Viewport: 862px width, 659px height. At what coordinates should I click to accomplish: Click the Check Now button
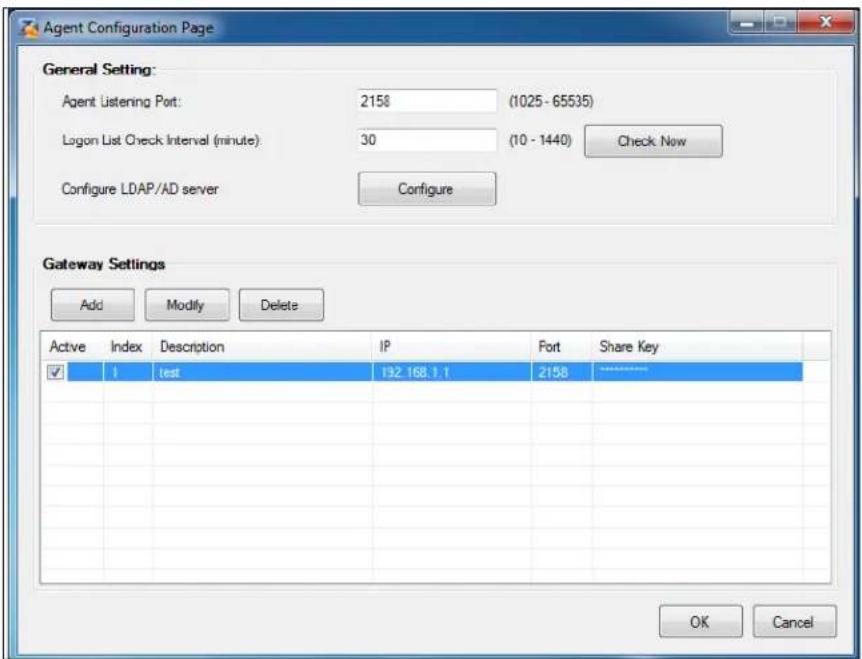(x=653, y=141)
